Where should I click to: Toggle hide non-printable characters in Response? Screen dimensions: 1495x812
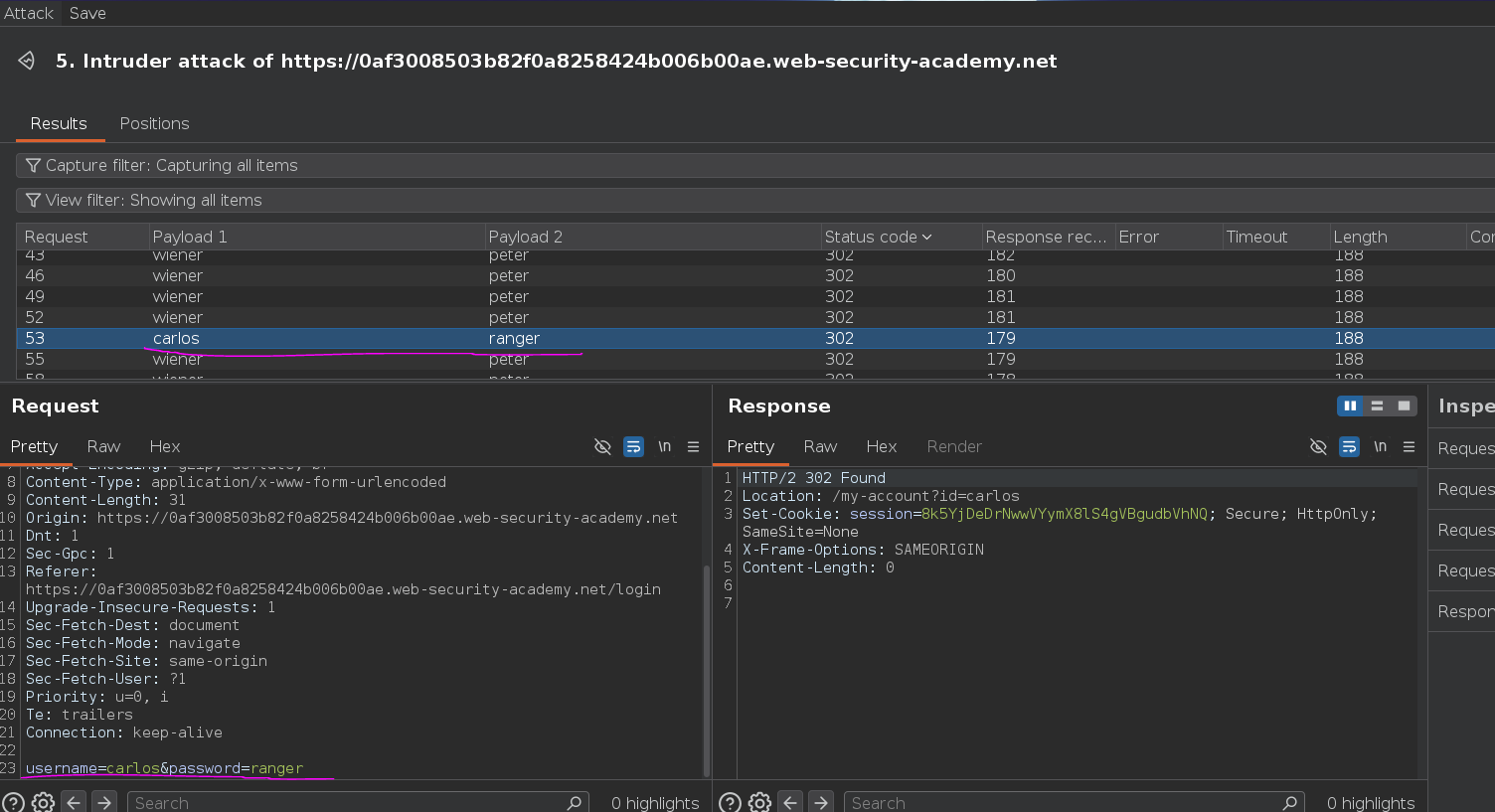click(1318, 446)
